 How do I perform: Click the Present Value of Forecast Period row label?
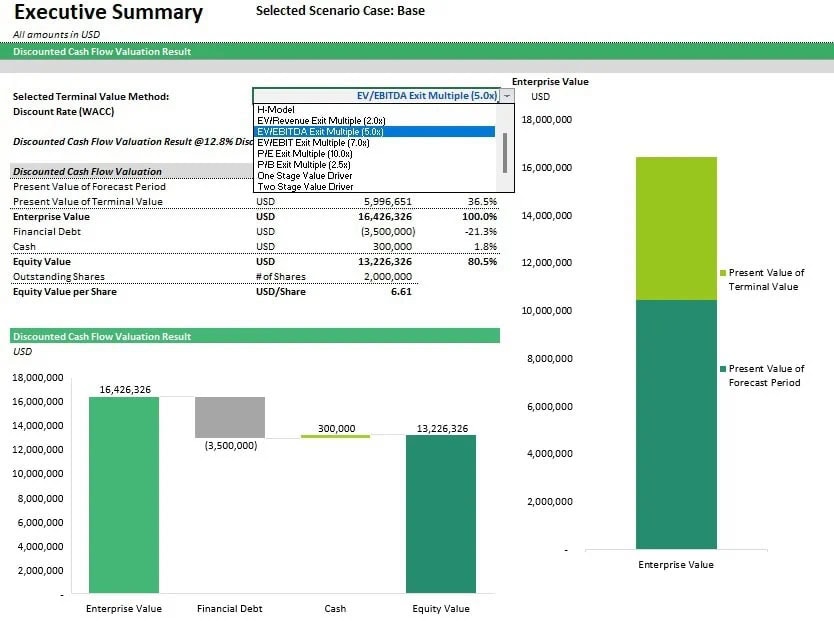click(89, 187)
